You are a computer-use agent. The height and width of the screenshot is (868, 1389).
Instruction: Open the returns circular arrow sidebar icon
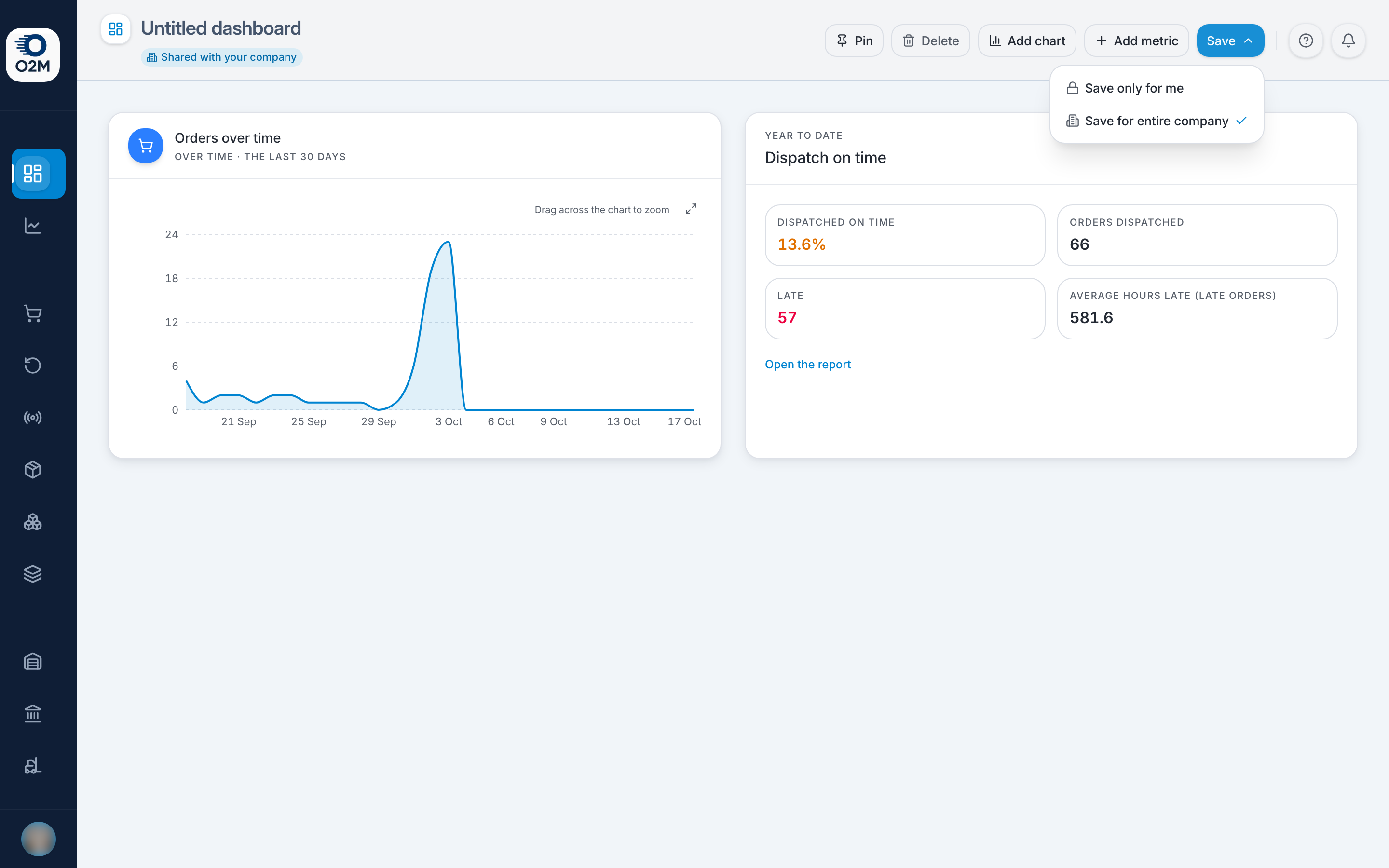(x=33, y=365)
